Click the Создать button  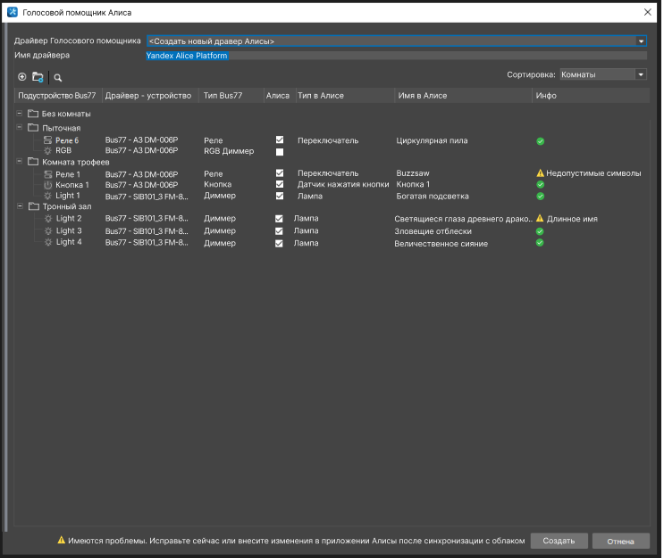pos(558,541)
